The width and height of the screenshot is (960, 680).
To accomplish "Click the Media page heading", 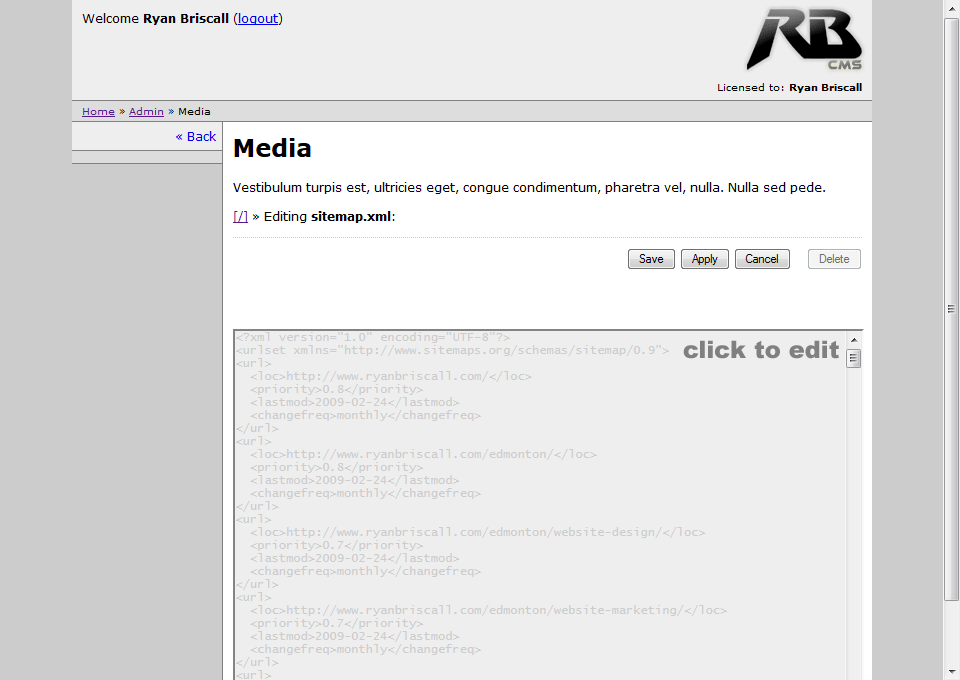I will click(x=272, y=149).
